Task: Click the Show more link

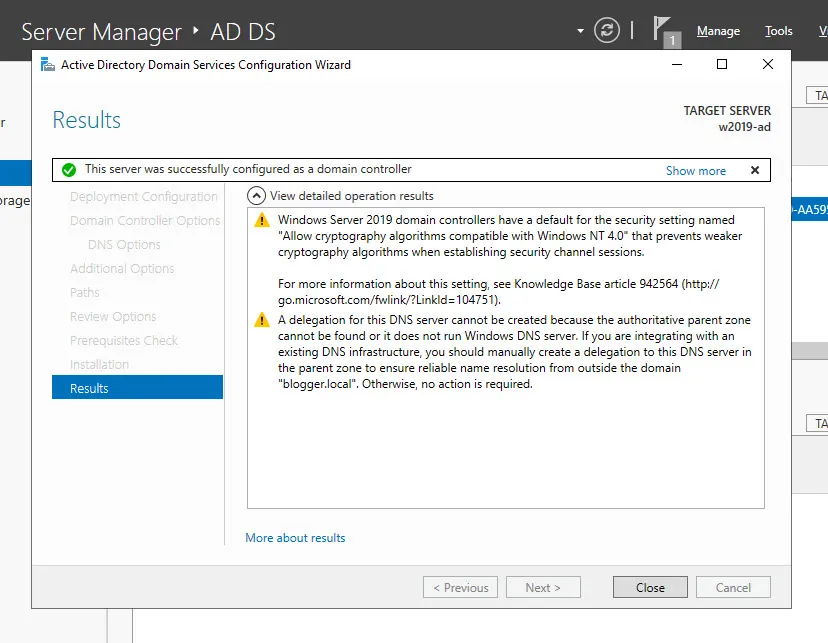Action: pyautogui.click(x=695, y=171)
